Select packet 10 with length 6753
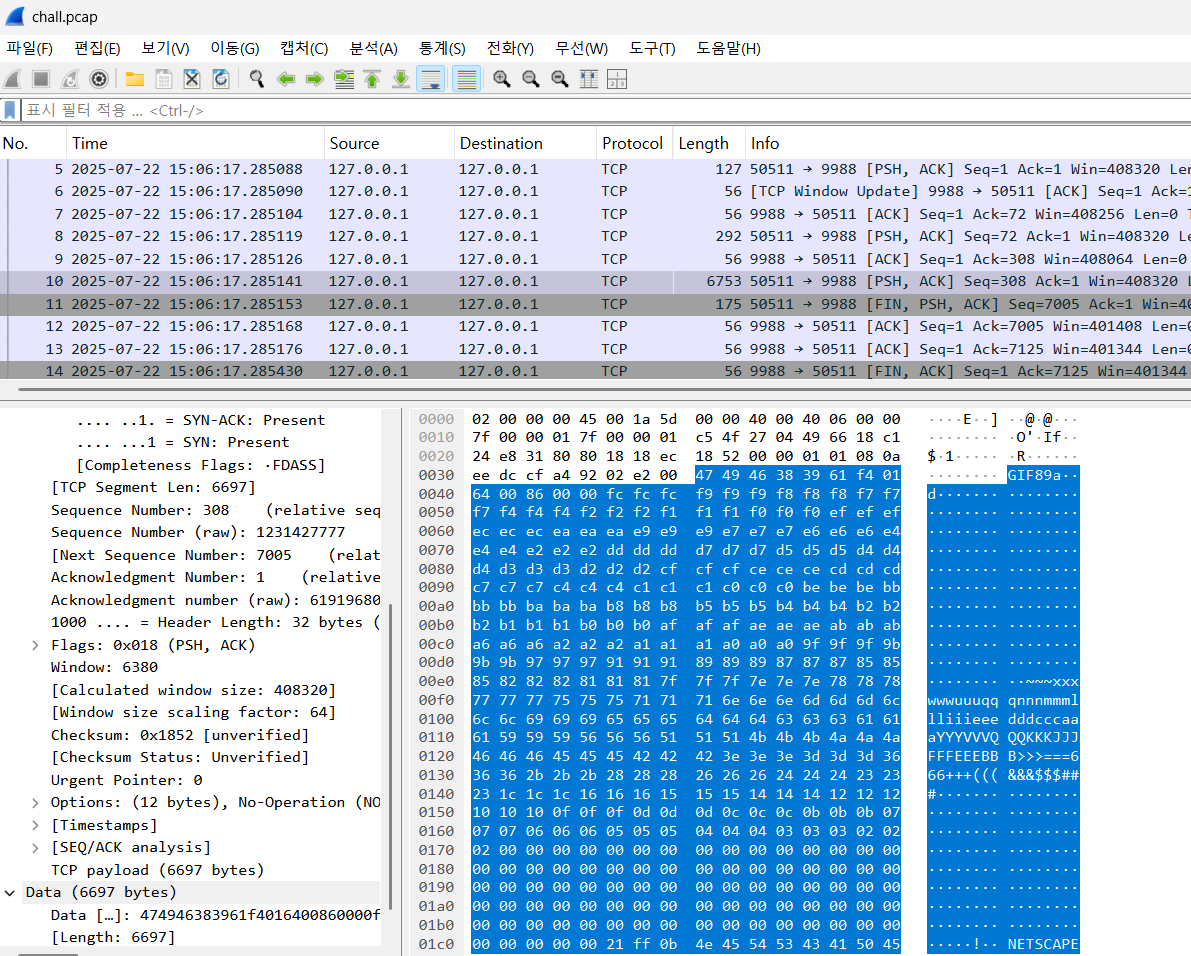1191x956 pixels. coord(596,281)
